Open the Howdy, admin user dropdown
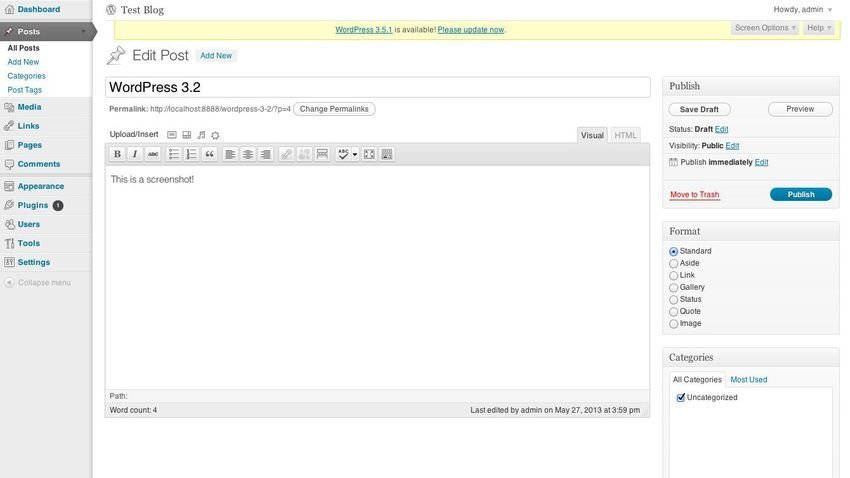 tap(803, 9)
